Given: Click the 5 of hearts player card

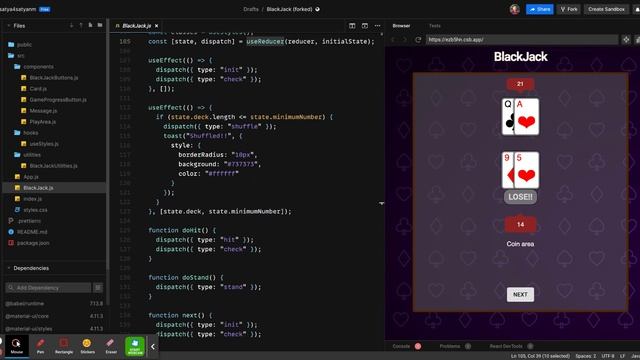Looking at the screenshot, I should pos(527,170).
